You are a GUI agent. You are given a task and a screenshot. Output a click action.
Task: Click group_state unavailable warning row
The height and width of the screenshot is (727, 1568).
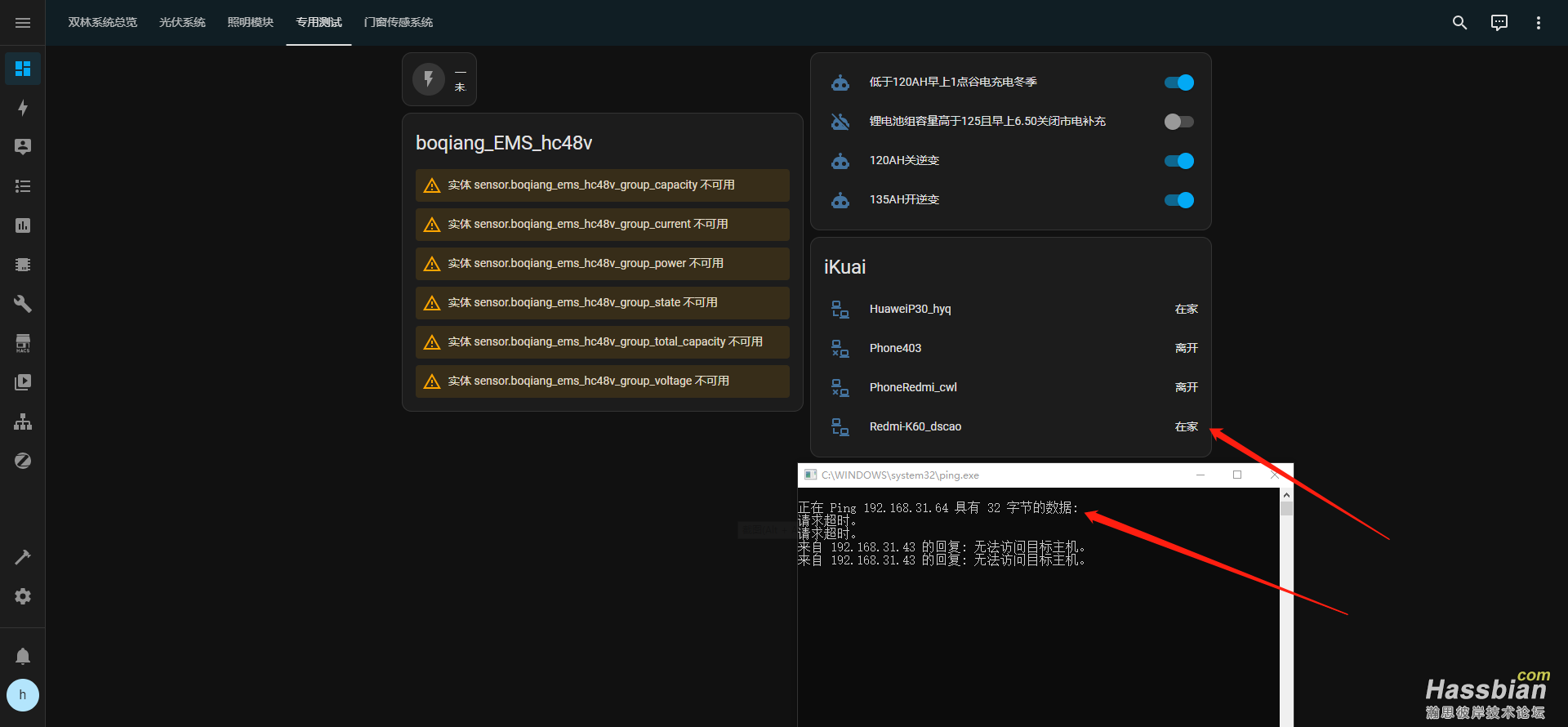point(603,303)
